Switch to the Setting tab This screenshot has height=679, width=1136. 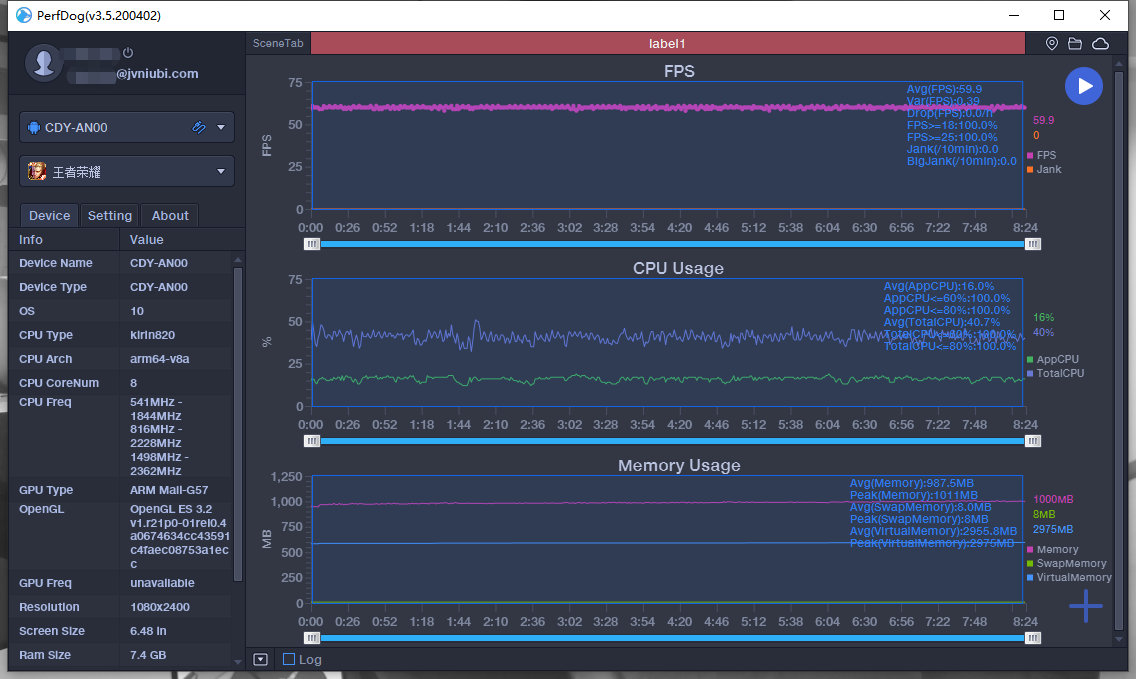coord(109,216)
